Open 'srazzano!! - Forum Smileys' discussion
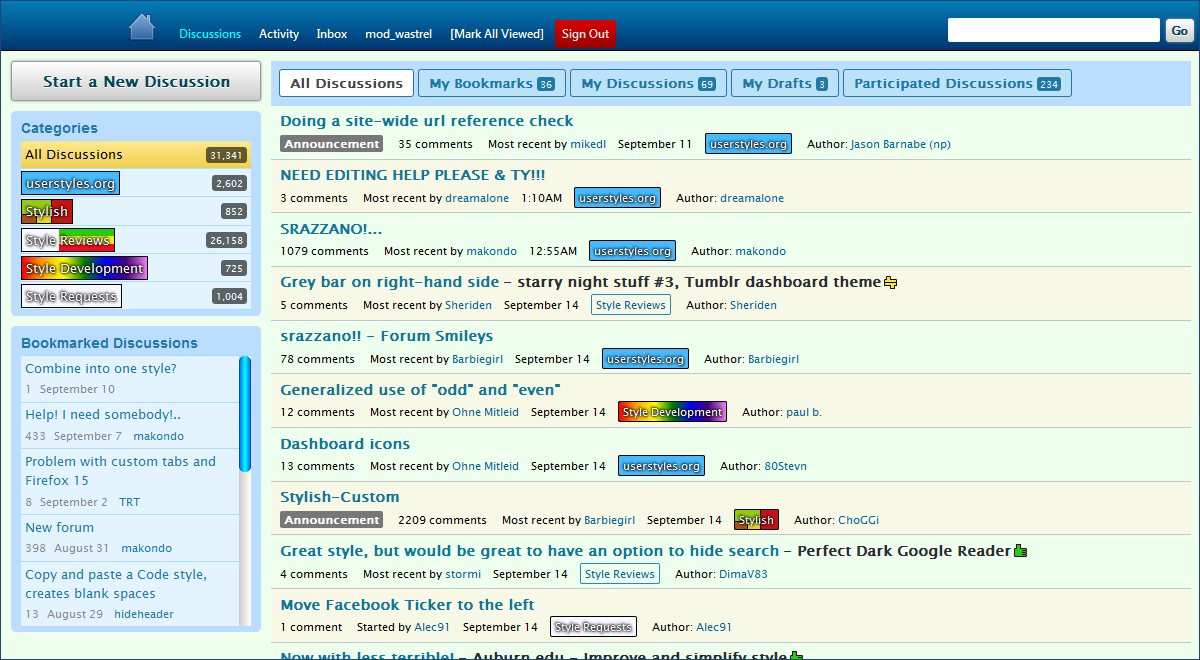Screen dimensions: 1200x660 pyautogui.click(x=386, y=336)
